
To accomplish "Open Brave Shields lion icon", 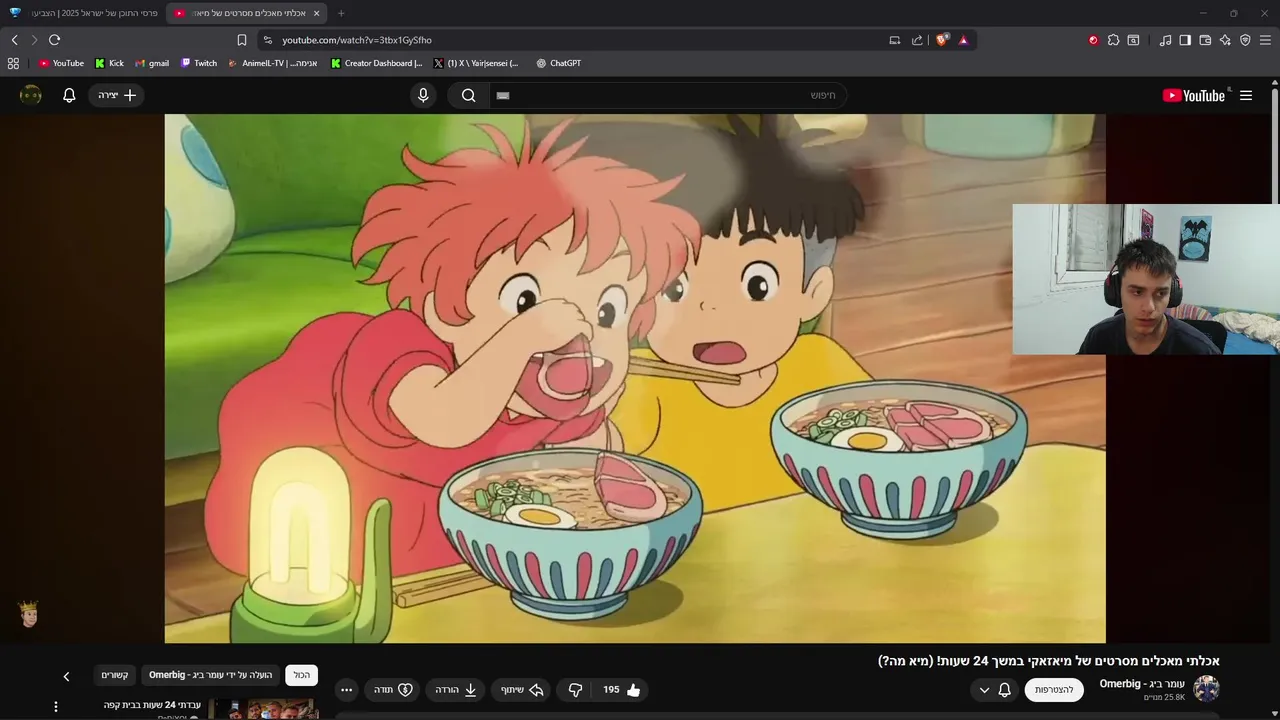I will coord(942,40).
